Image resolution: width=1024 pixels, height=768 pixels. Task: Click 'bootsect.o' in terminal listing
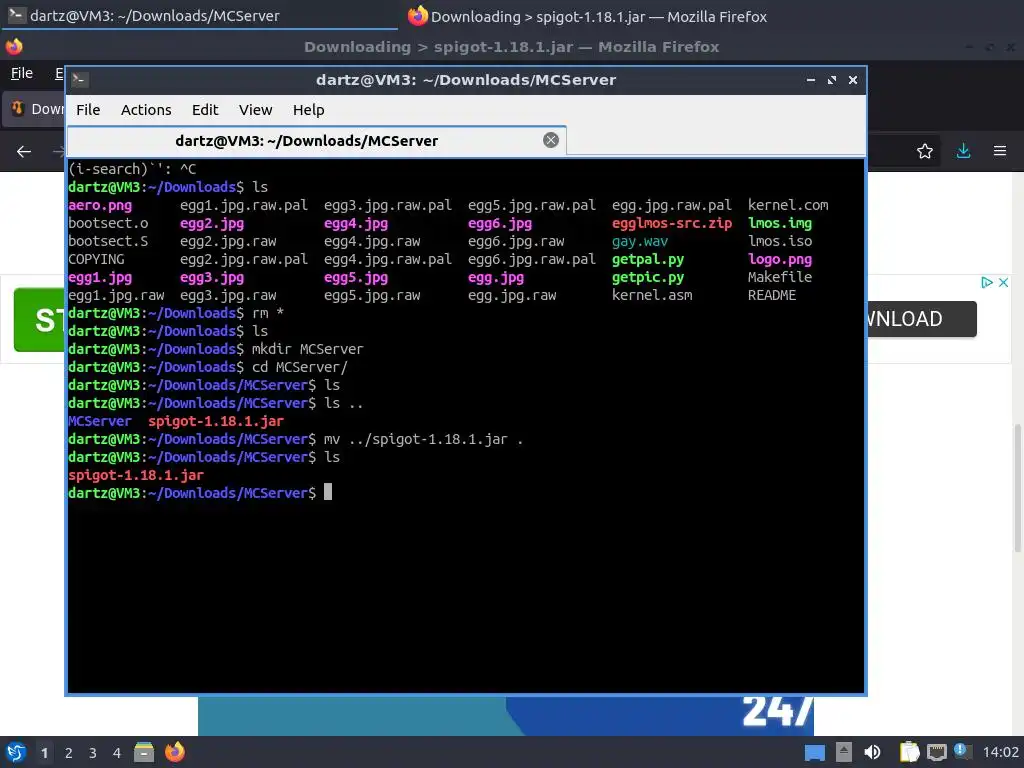(108, 223)
